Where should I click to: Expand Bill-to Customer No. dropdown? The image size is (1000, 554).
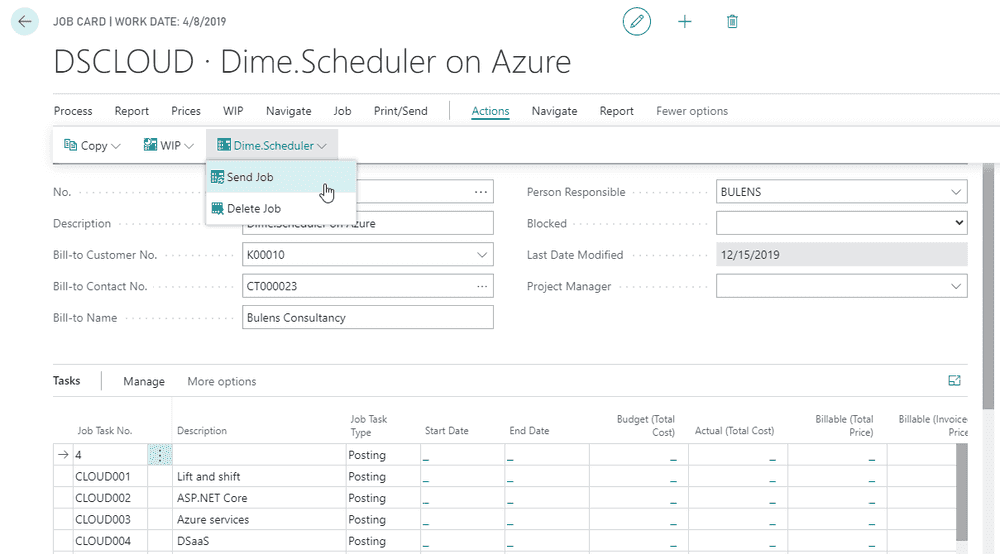(482, 255)
